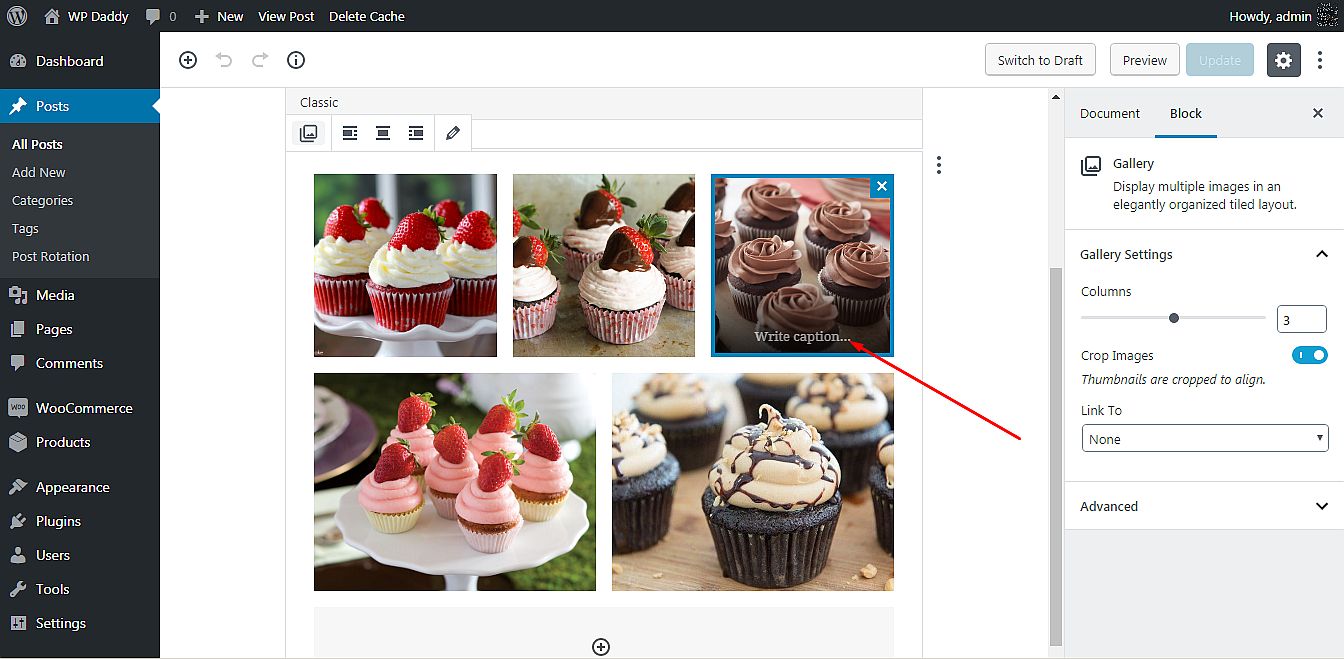
Task: Align the gallery center
Action: [x=383, y=133]
